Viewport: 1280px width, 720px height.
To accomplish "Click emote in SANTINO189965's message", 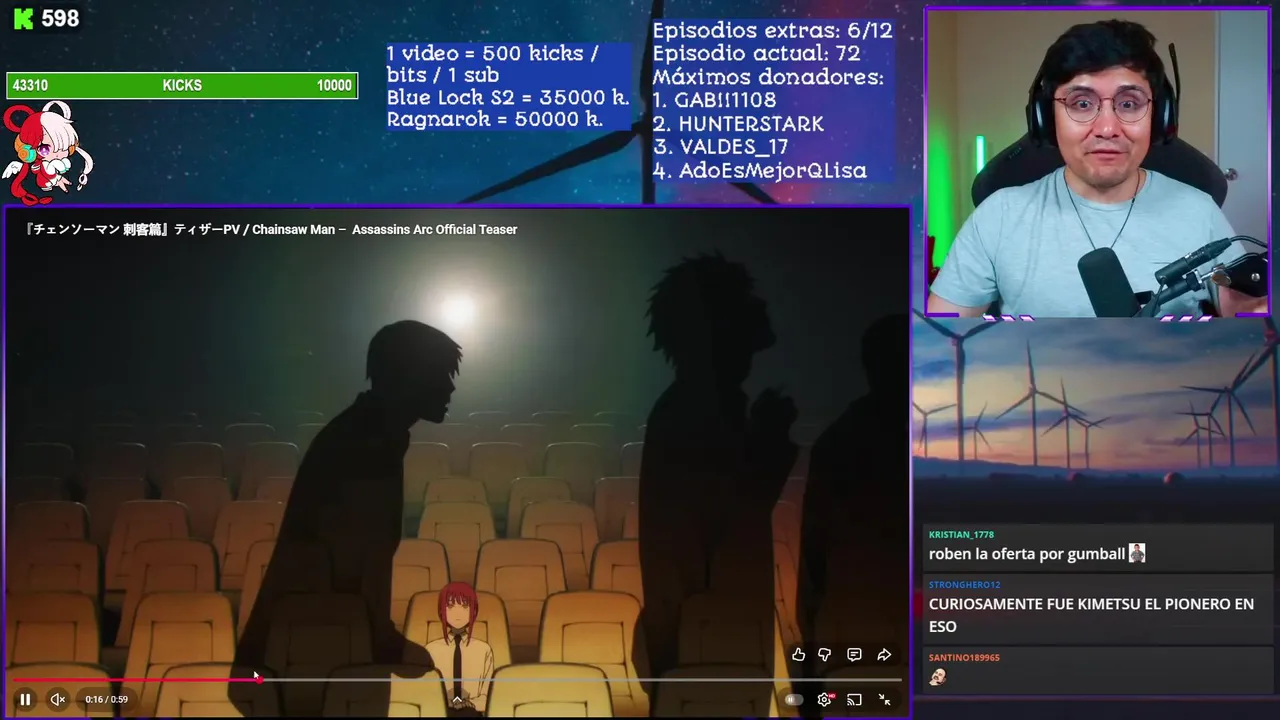I will pos(938,677).
